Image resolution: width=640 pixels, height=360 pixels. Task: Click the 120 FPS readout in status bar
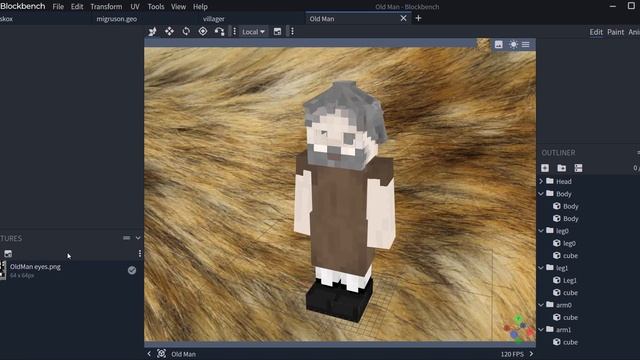pyautogui.click(x=512, y=354)
